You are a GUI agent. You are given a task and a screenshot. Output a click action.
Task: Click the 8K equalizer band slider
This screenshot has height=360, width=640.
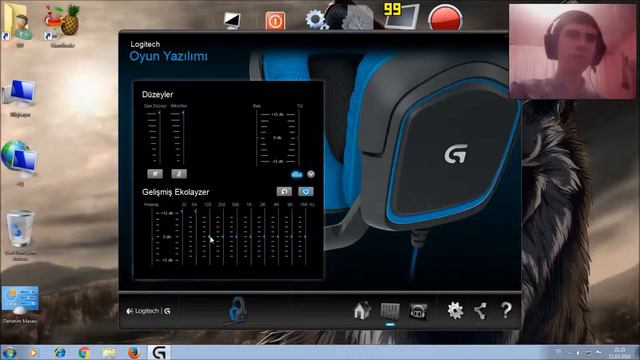292,237
